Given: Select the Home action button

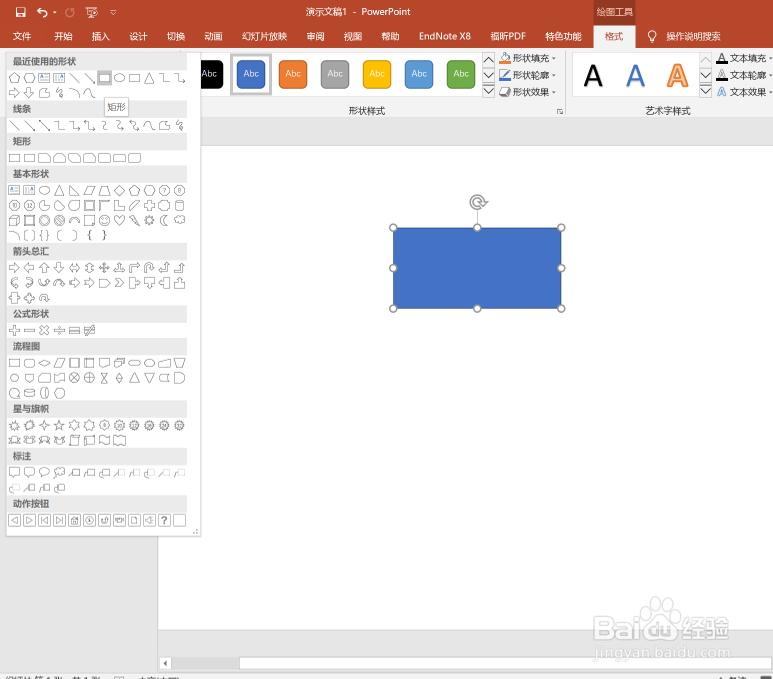Looking at the screenshot, I should 74,520.
